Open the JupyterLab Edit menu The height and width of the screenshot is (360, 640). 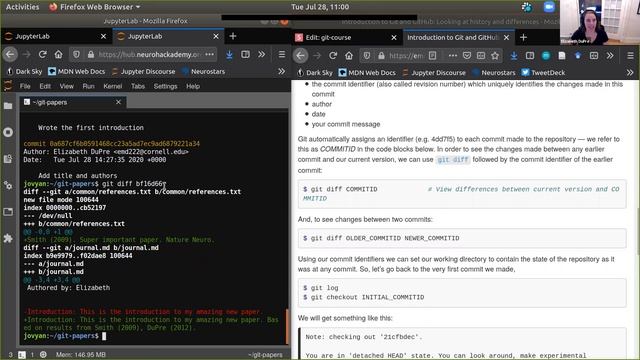[45, 86]
